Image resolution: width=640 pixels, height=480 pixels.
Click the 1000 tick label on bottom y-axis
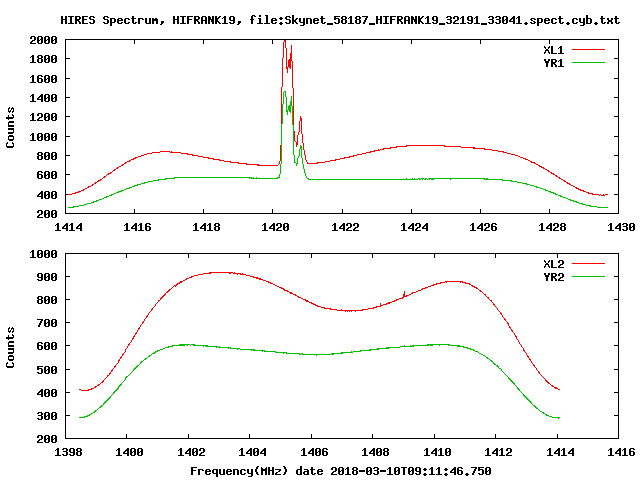coord(43,254)
